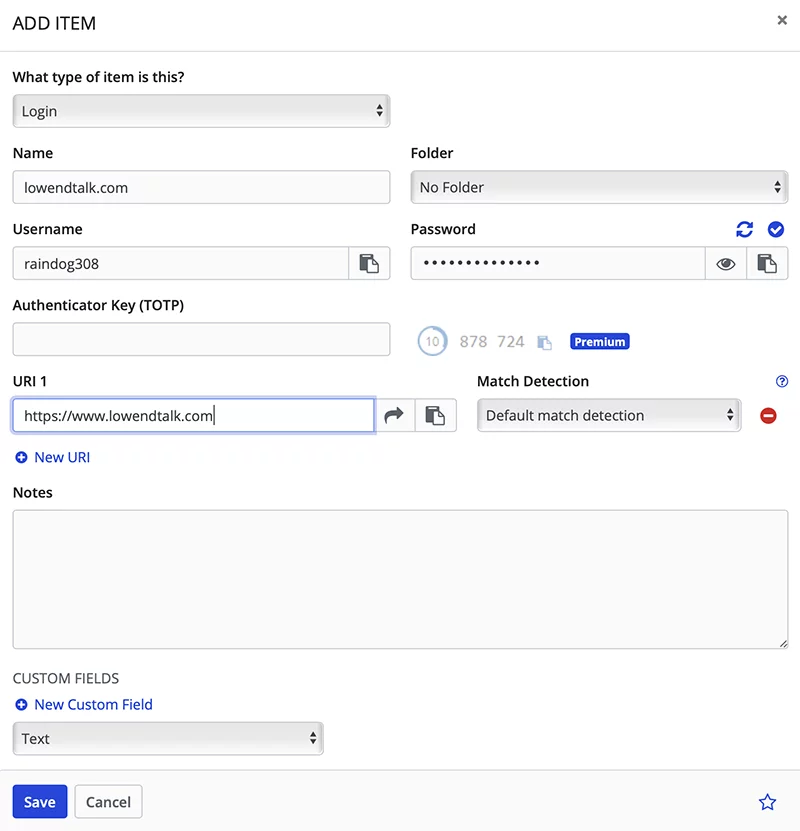Toggle password visibility with the eye icon
Screen dimensions: 800x831
coord(726,263)
